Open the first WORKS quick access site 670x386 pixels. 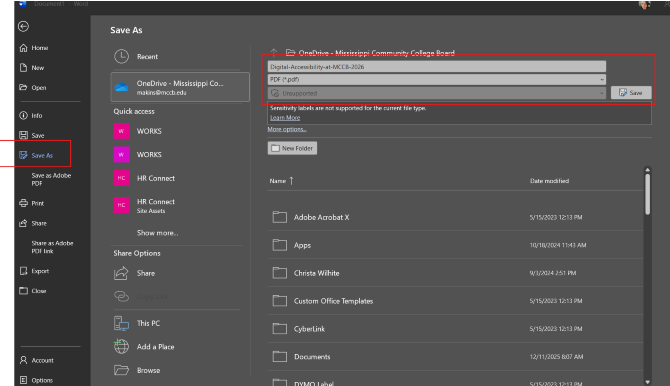click(149, 131)
